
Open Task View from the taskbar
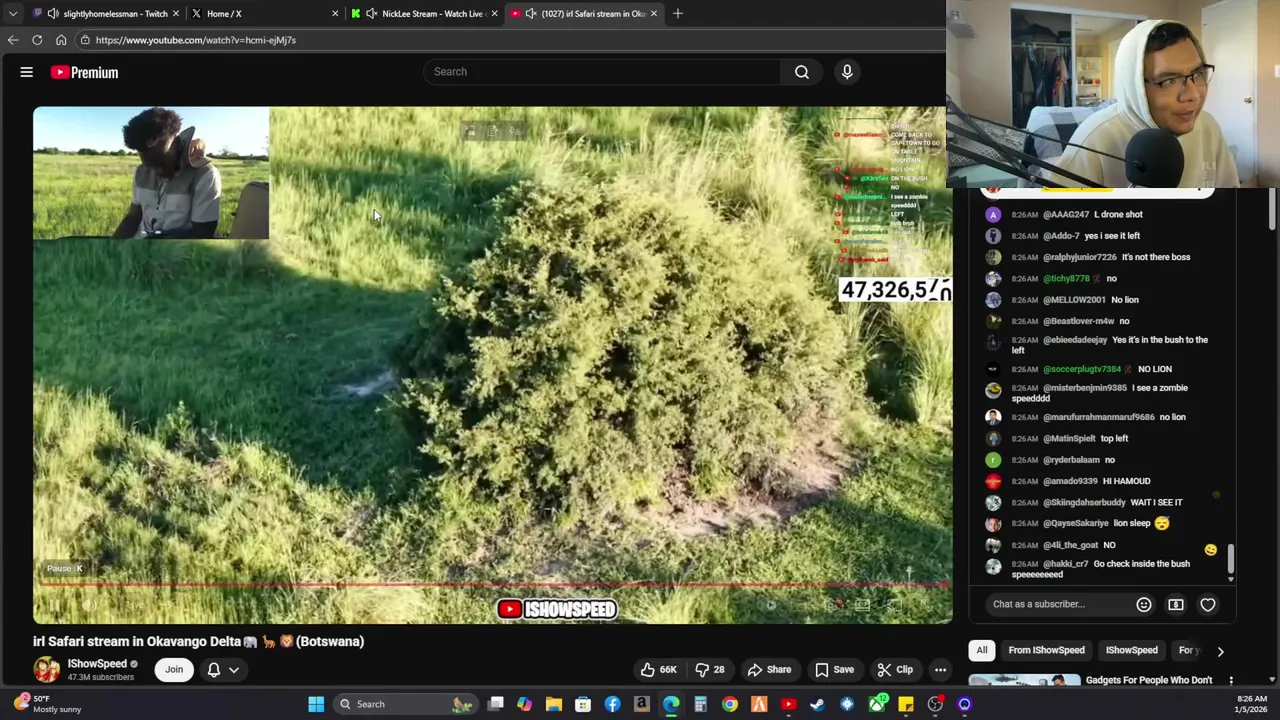coord(495,704)
